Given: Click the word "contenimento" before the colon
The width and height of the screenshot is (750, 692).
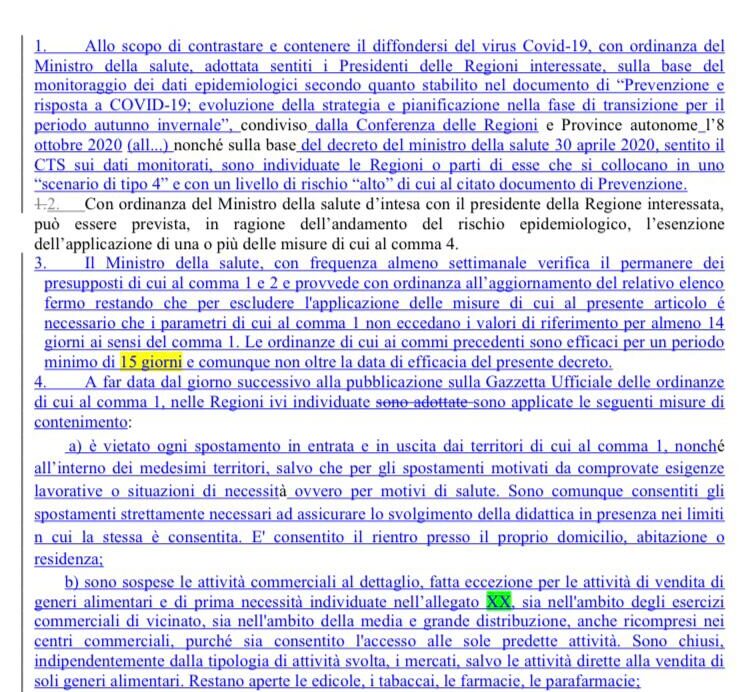Looking at the screenshot, I should point(81,422).
